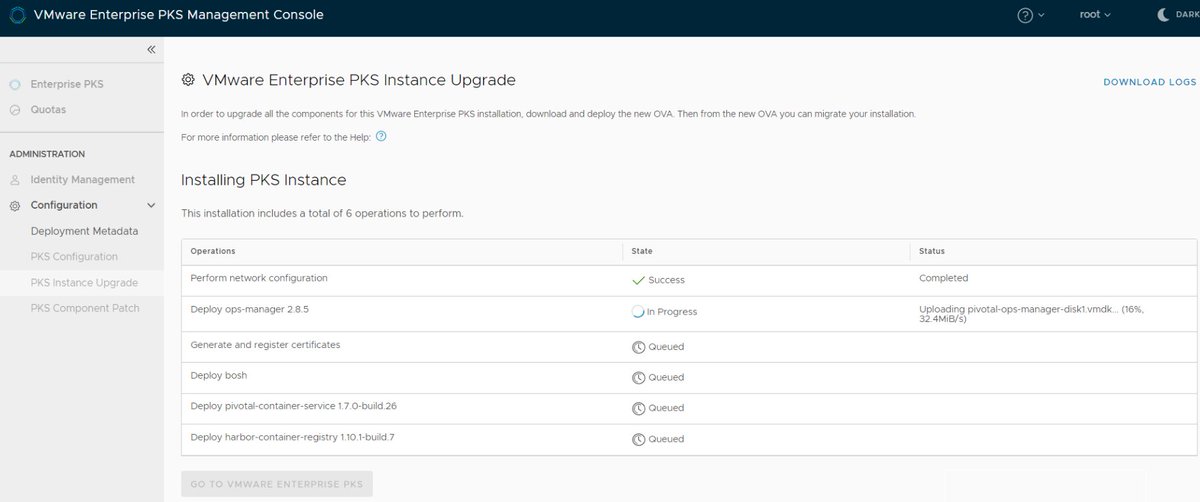The height and width of the screenshot is (502, 1200).
Task: Click the help info icon after 'refer to the Help'
Action: coord(381,136)
